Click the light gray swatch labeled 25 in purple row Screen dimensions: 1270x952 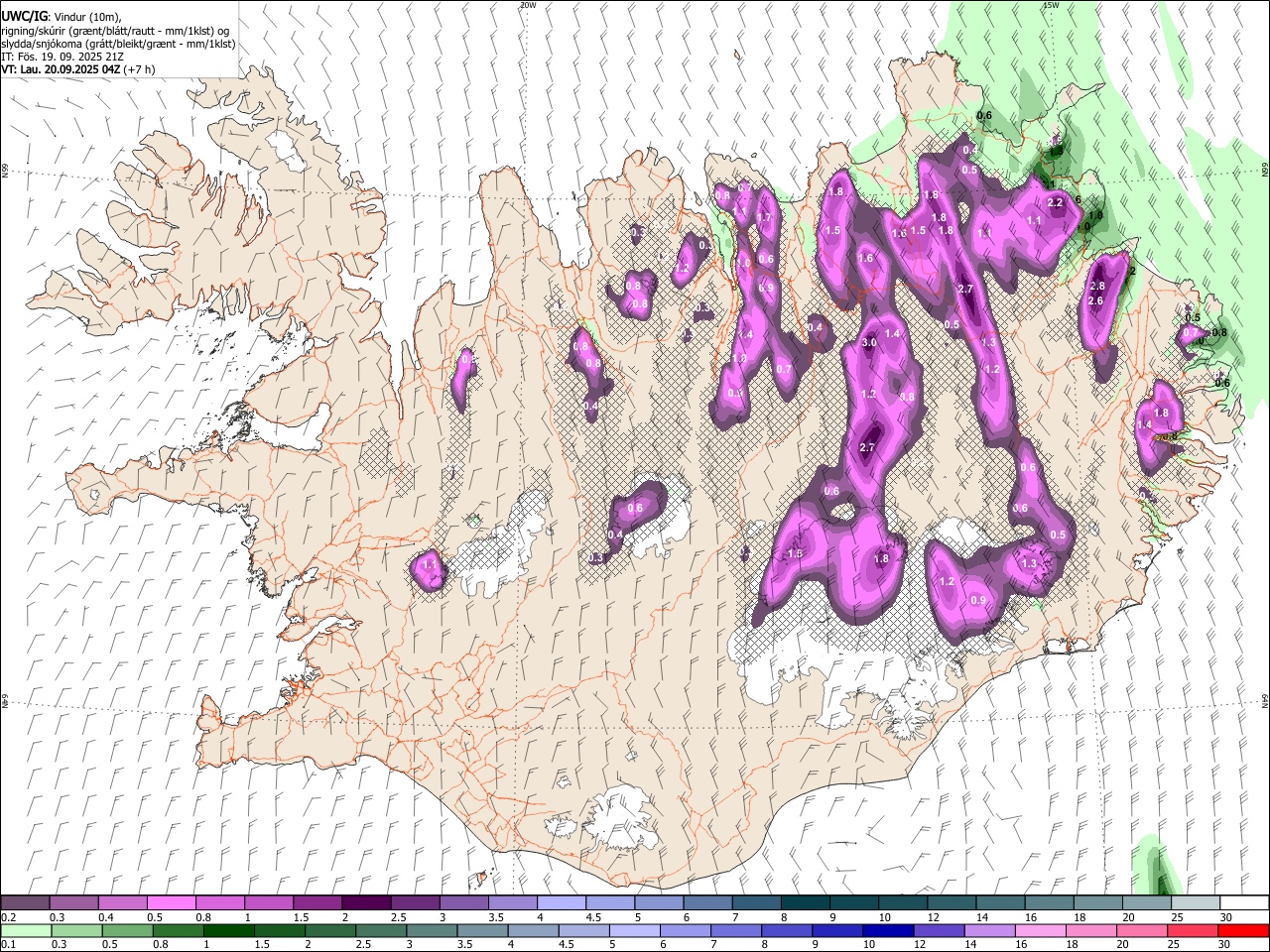pyautogui.click(x=1194, y=903)
